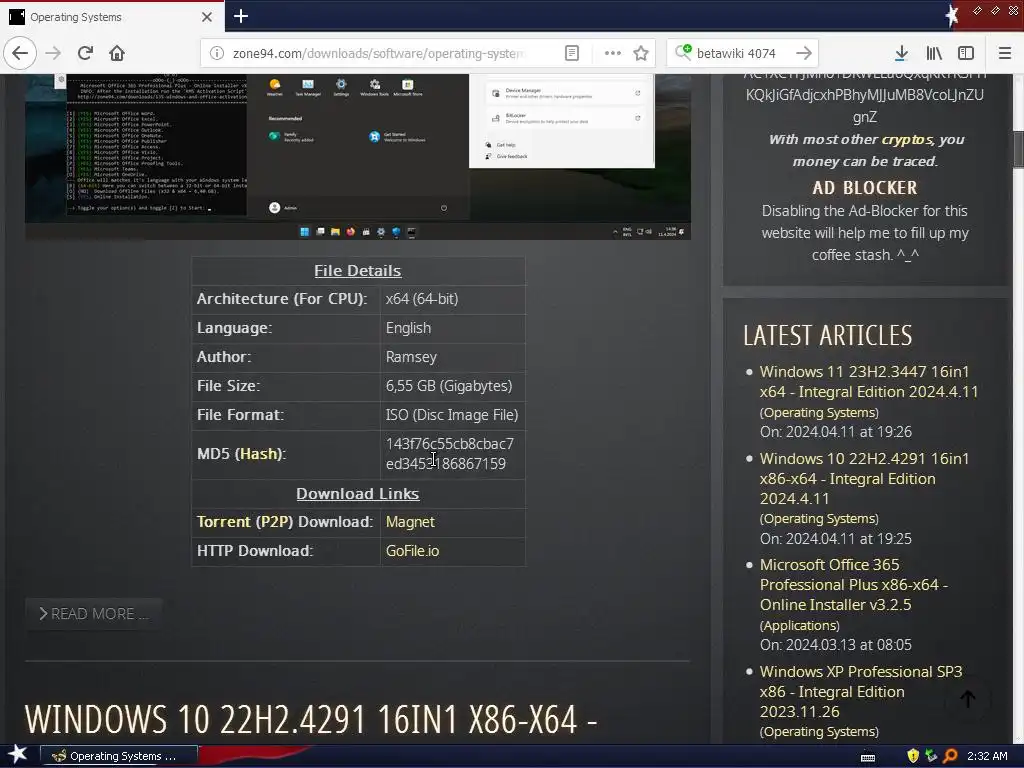Click the browser title bar star icon
This screenshot has height=768, width=1024.
pos(952,14)
